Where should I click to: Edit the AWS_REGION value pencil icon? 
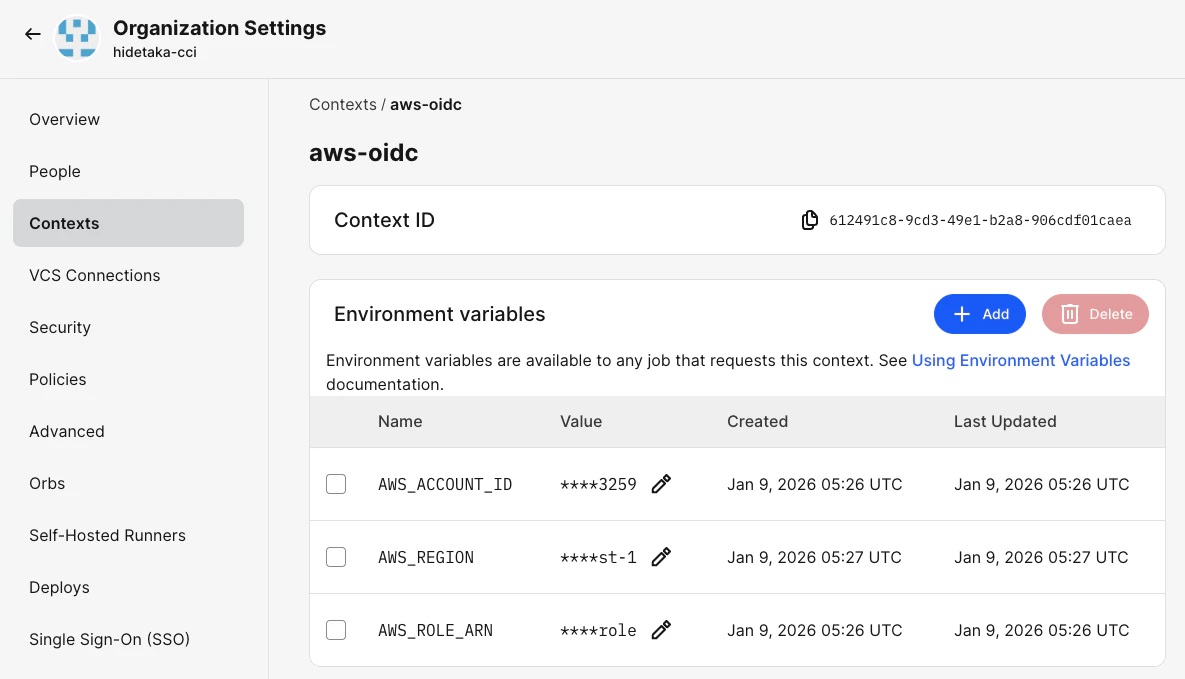661,557
